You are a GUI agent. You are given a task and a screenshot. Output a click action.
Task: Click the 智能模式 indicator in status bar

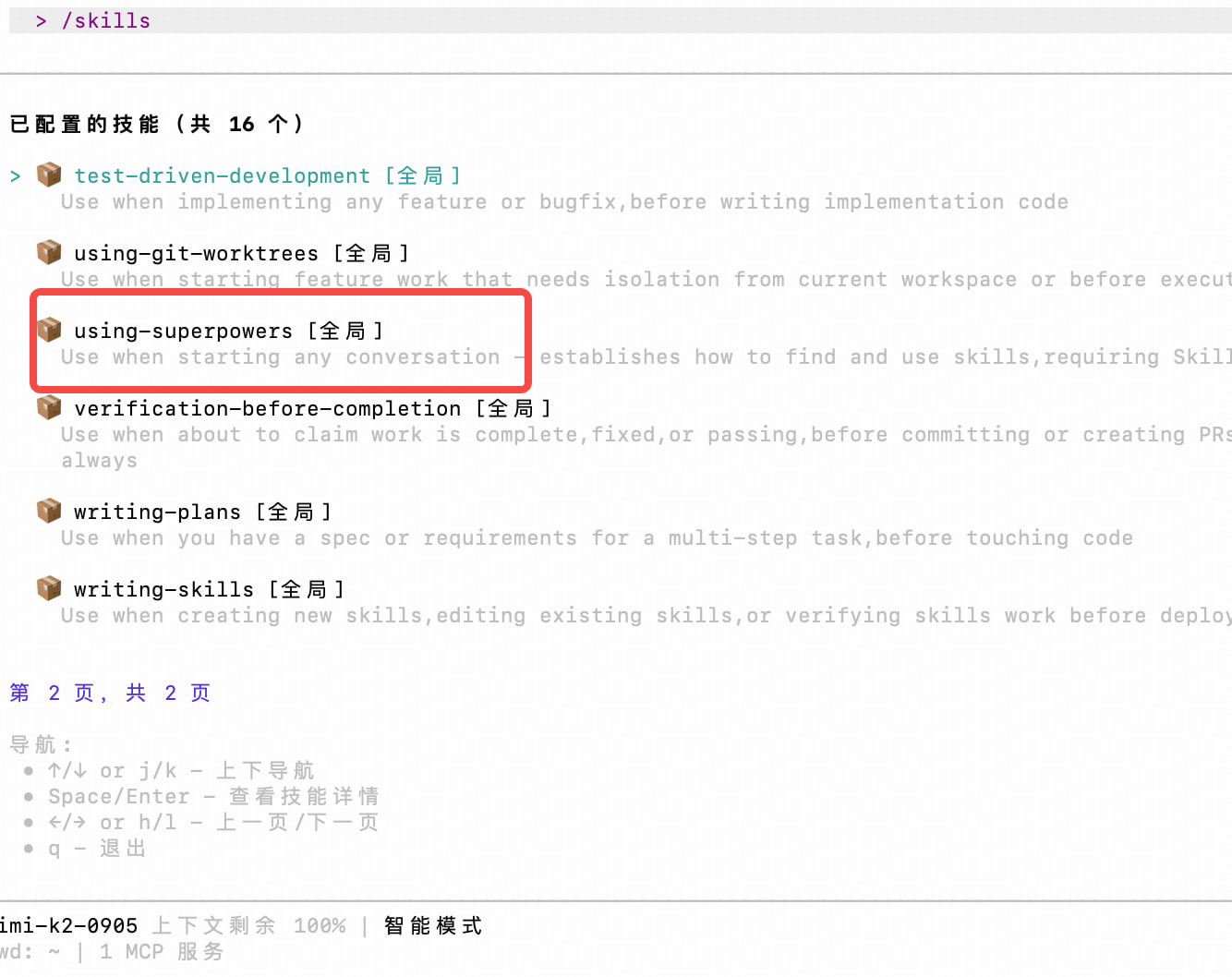(433, 925)
